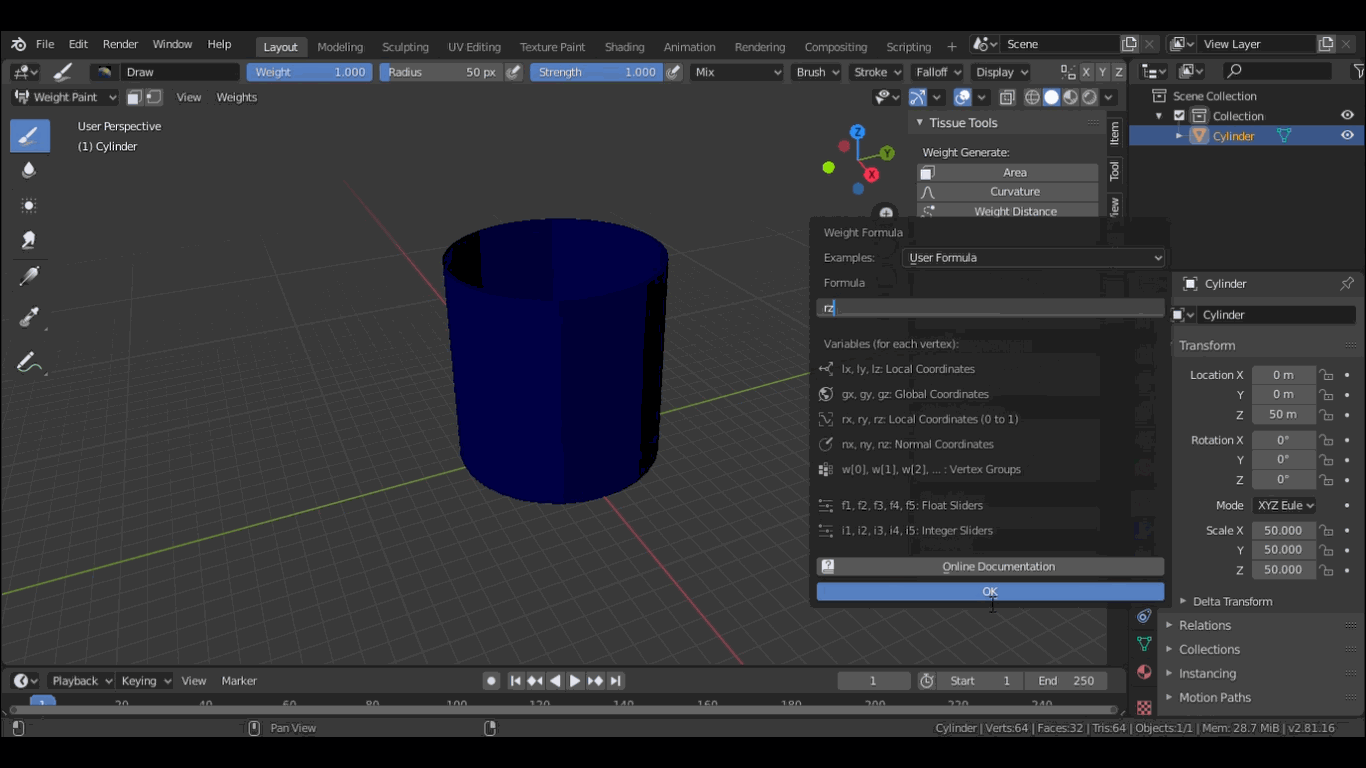Uncheck the Collection exclude checkbox
Screen dimensions: 1366x768
1179,116
